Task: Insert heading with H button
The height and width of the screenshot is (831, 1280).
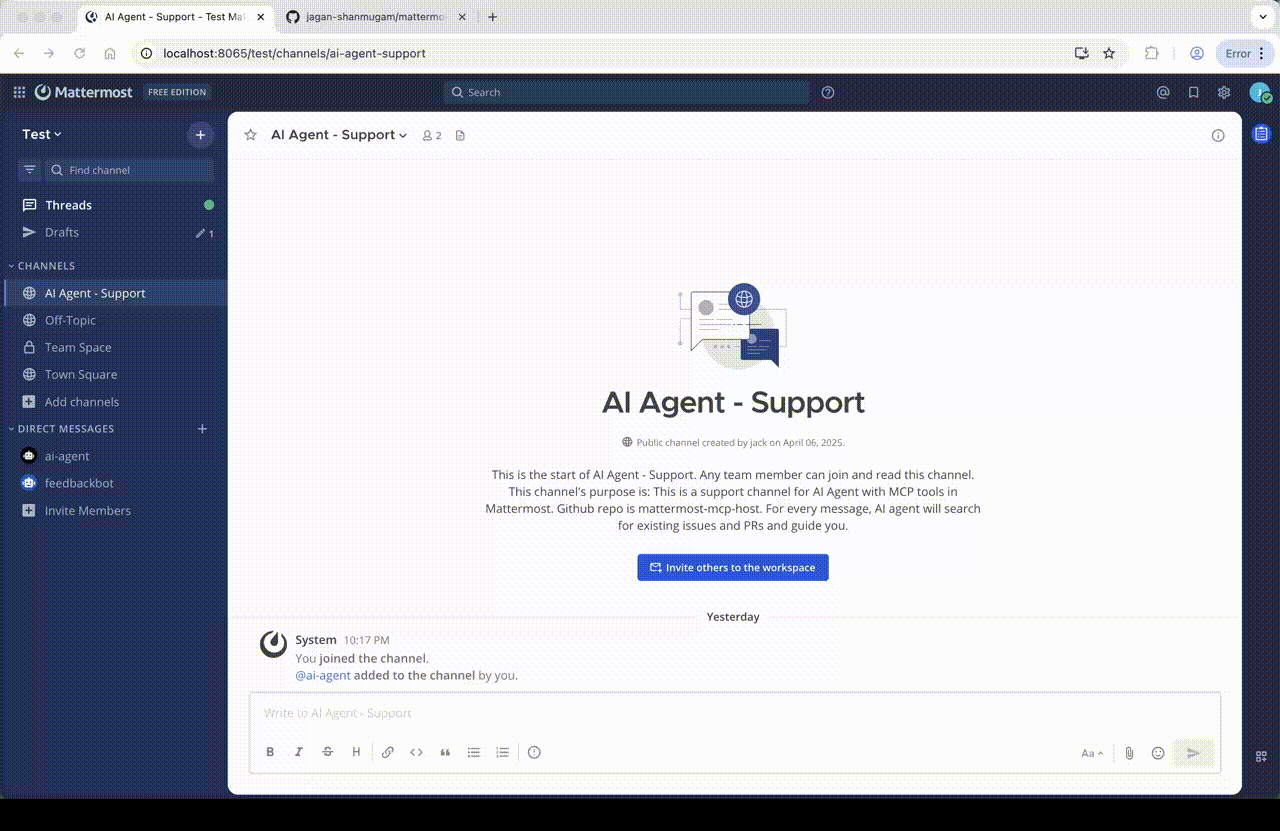Action: click(356, 752)
